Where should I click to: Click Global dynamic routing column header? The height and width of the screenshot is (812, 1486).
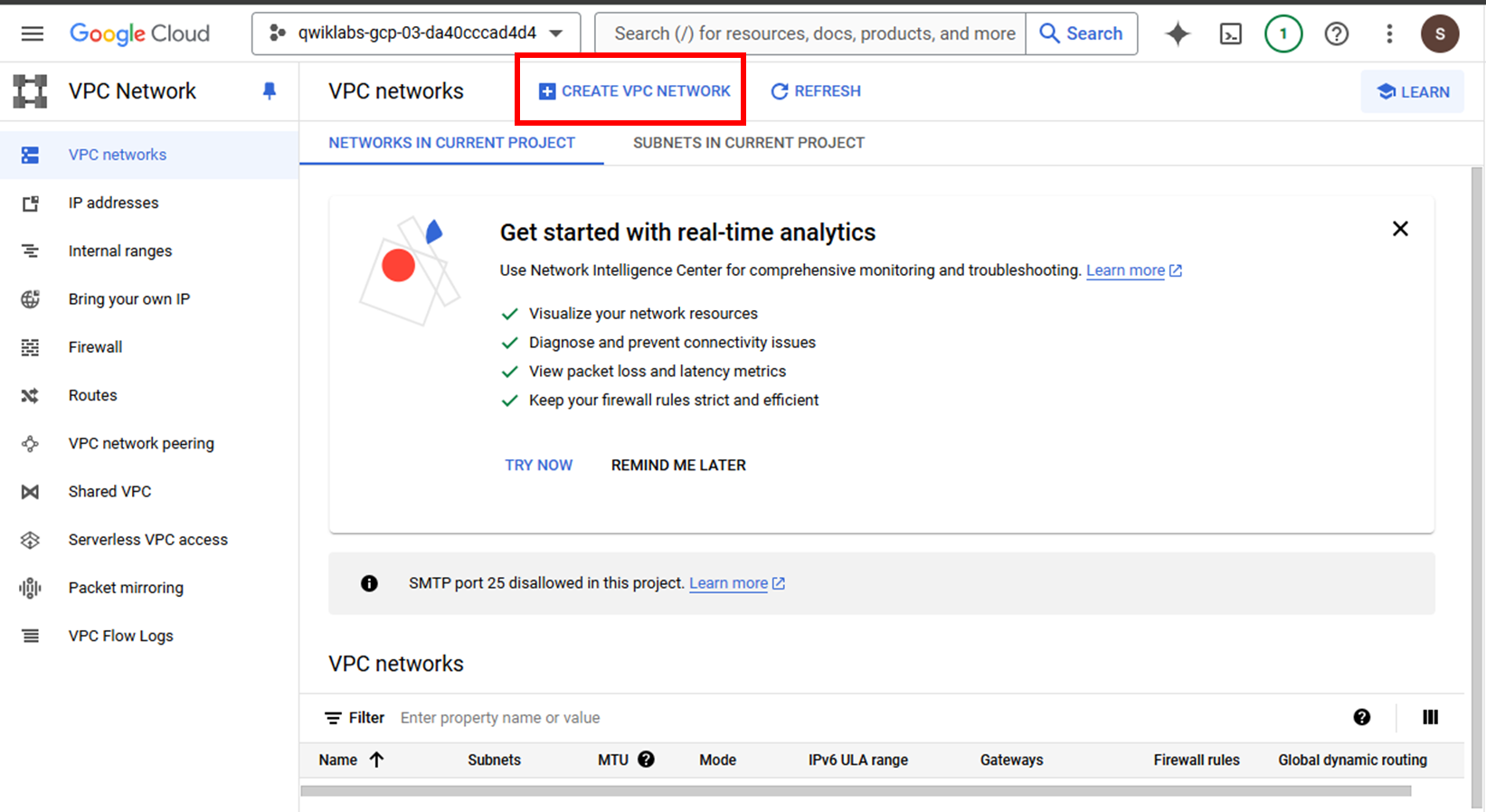[1352, 760]
